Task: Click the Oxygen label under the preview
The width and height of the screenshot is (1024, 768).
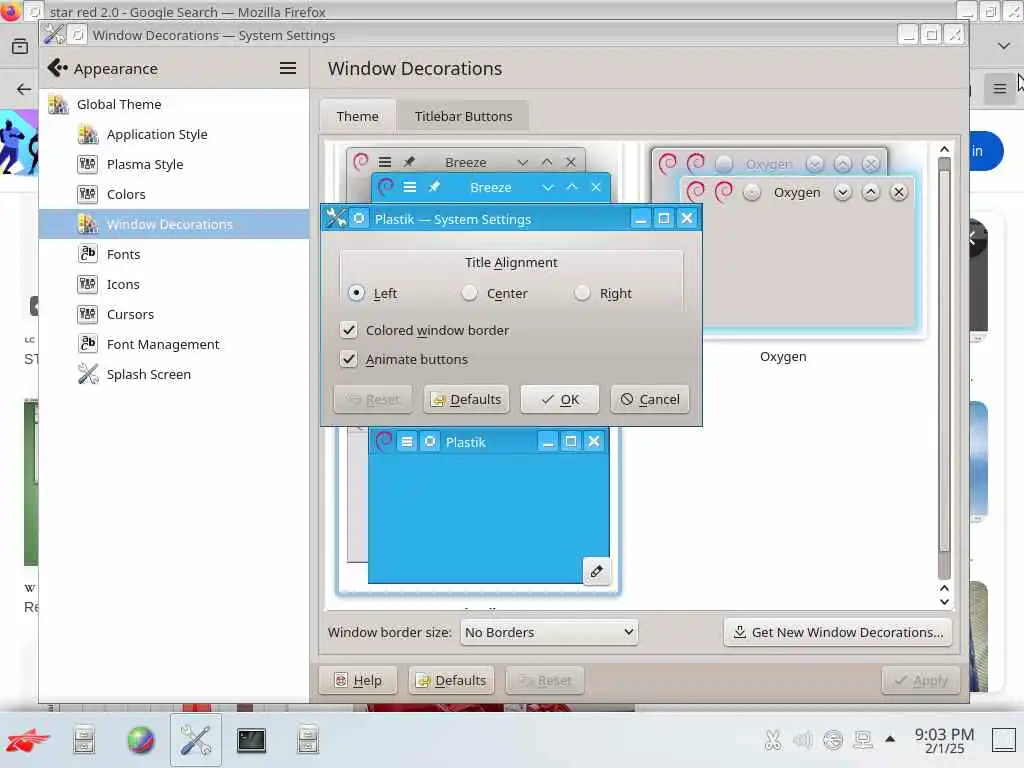Action: click(783, 357)
